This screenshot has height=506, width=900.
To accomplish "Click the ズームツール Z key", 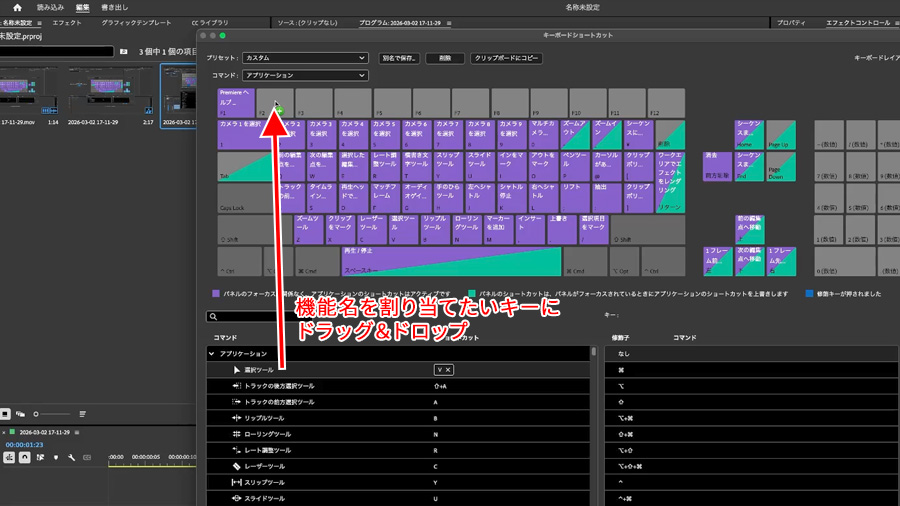I will click(308, 229).
